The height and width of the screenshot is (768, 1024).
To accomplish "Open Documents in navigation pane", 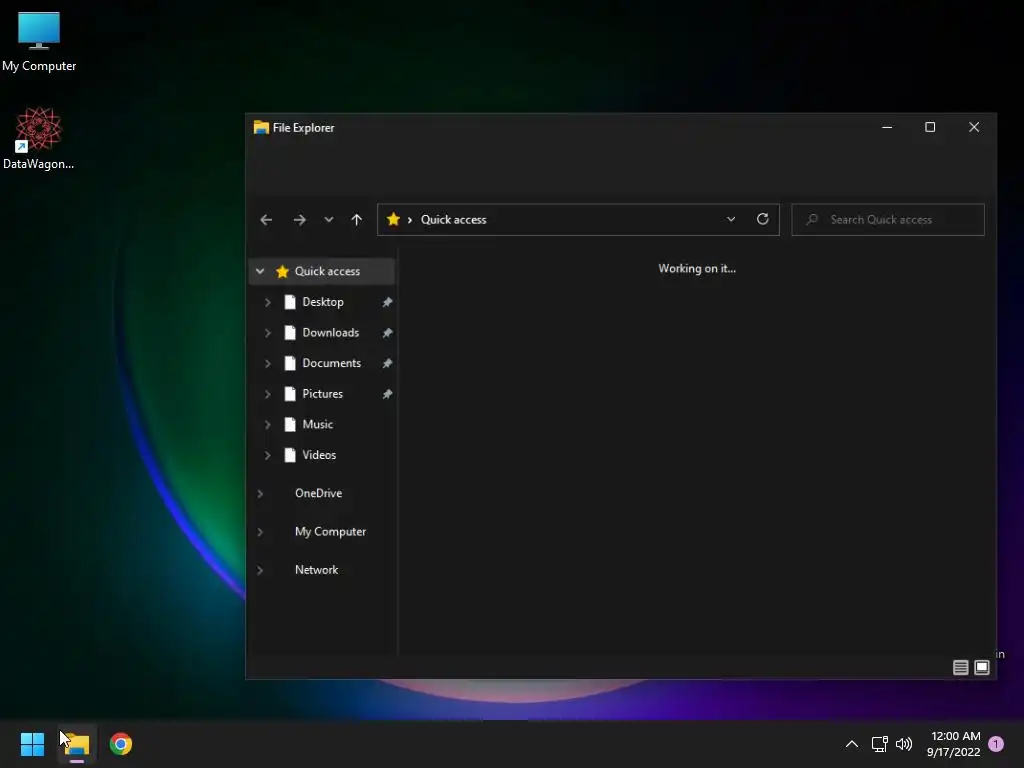I will click(x=331, y=363).
